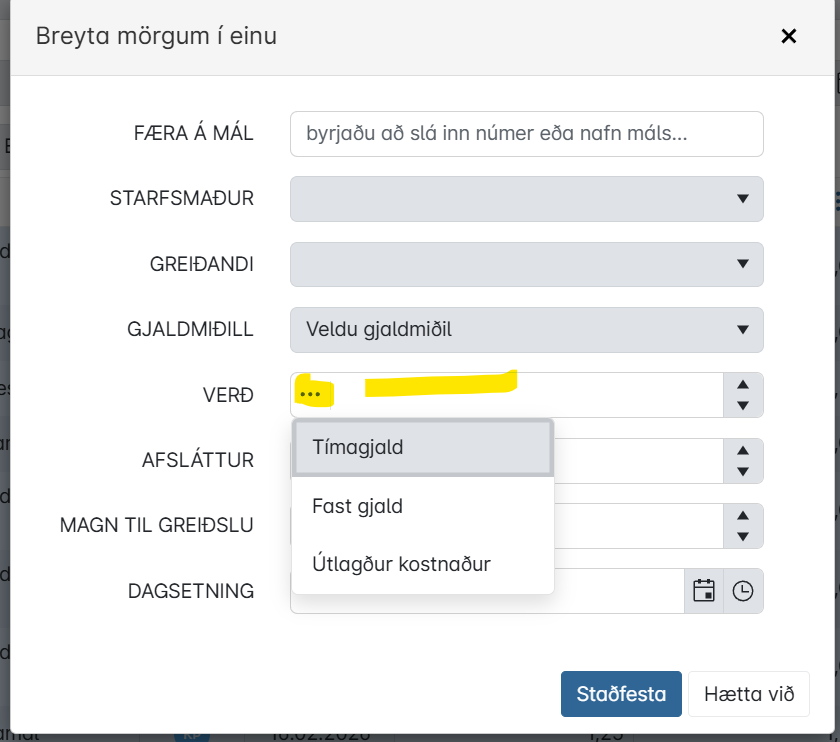This screenshot has width=840, height=742.
Task: Open the Dagsetning time picker clock
Action: click(743, 591)
